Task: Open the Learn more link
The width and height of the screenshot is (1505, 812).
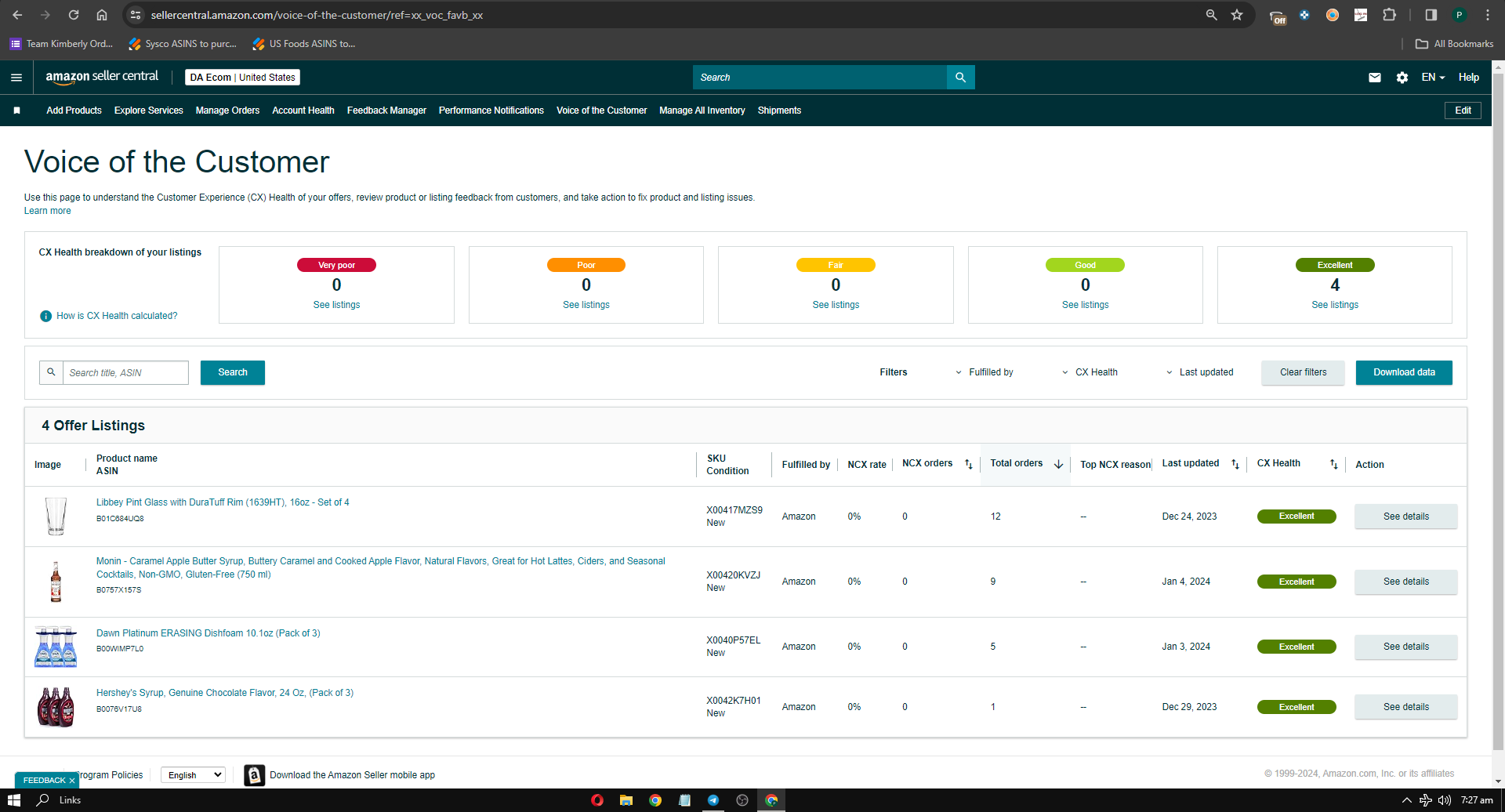Action: pyautogui.click(x=47, y=211)
